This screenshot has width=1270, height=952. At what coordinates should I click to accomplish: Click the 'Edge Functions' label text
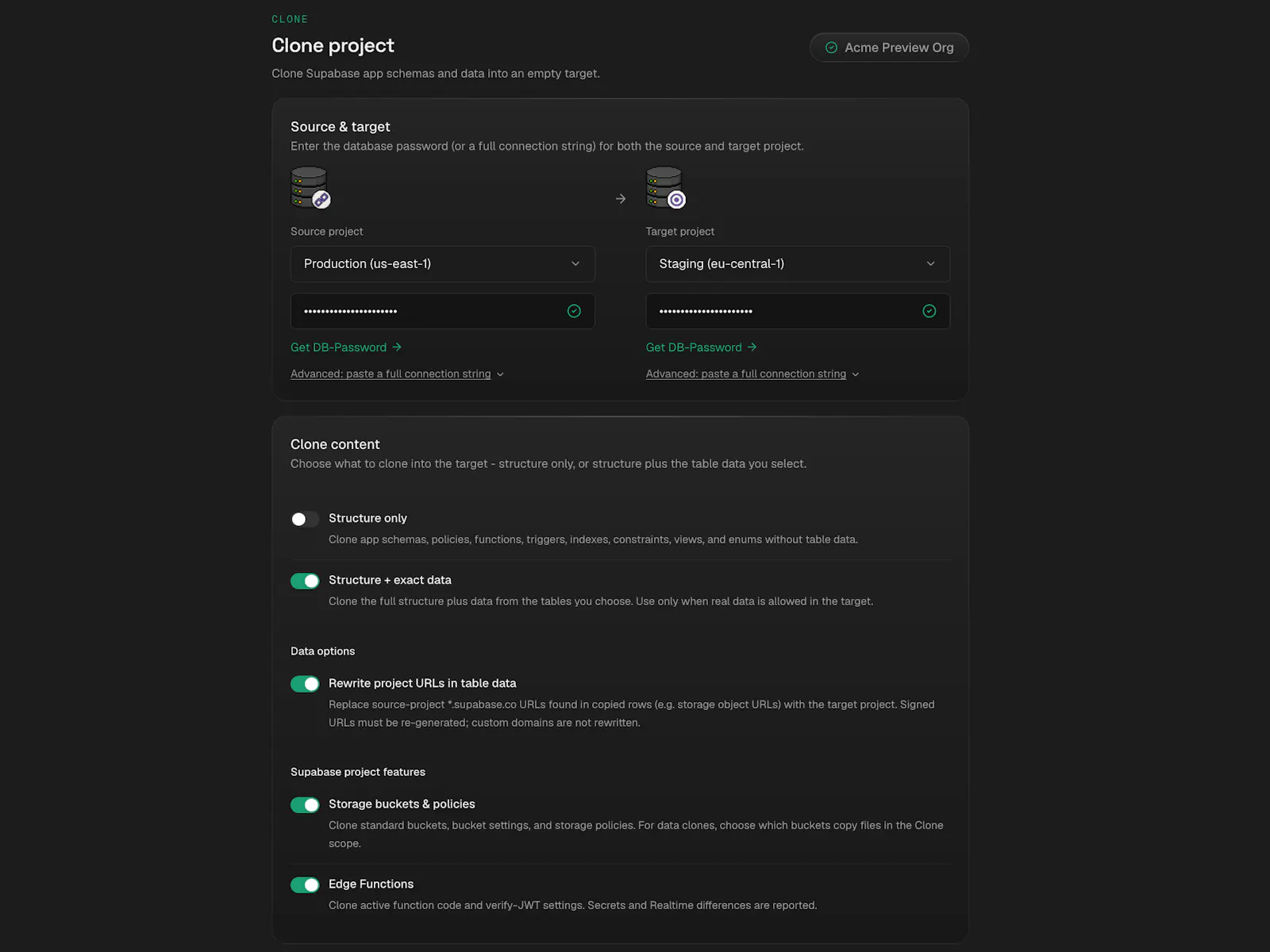(371, 884)
